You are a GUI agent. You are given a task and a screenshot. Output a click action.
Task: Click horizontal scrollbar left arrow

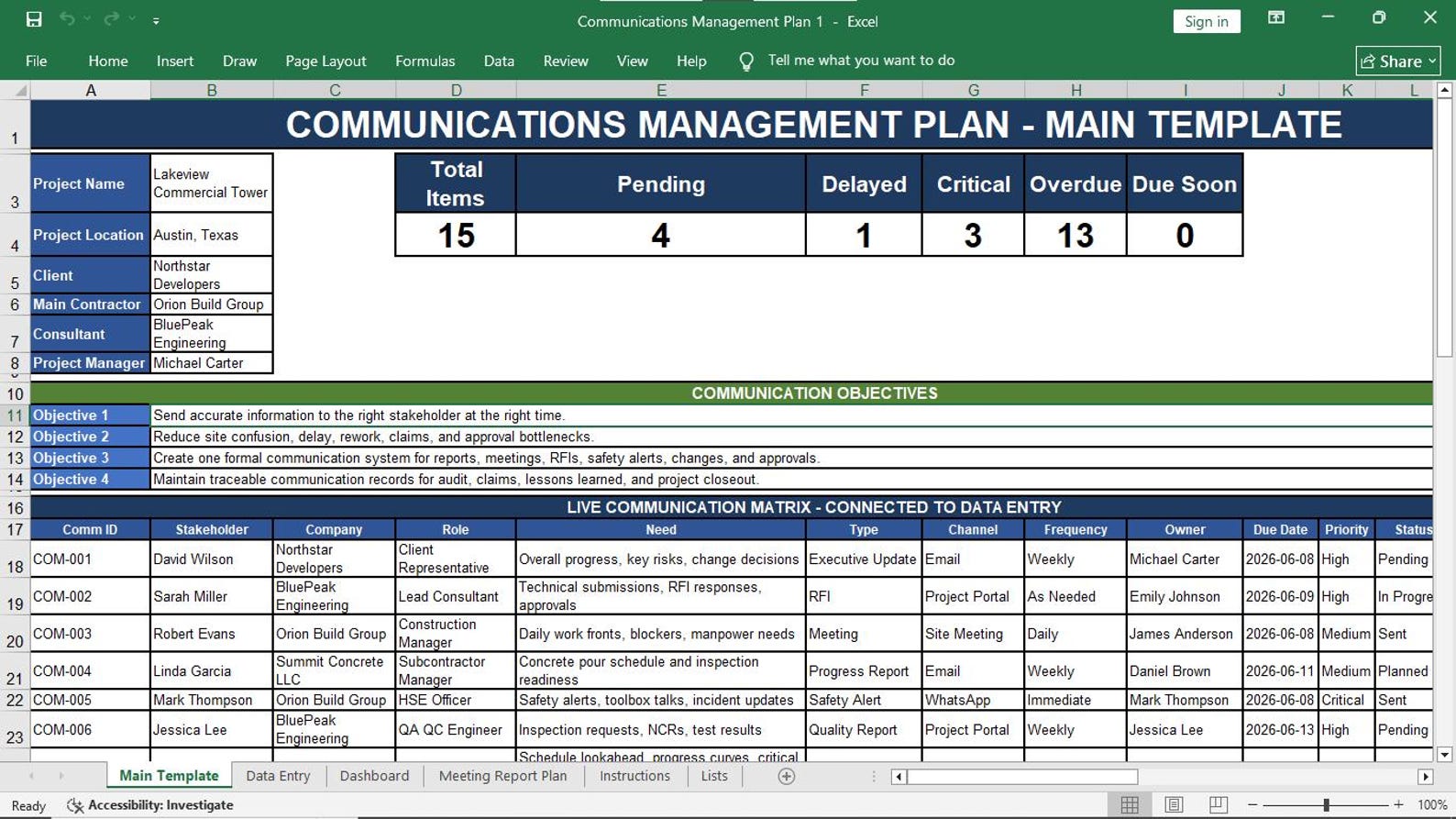click(899, 777)
